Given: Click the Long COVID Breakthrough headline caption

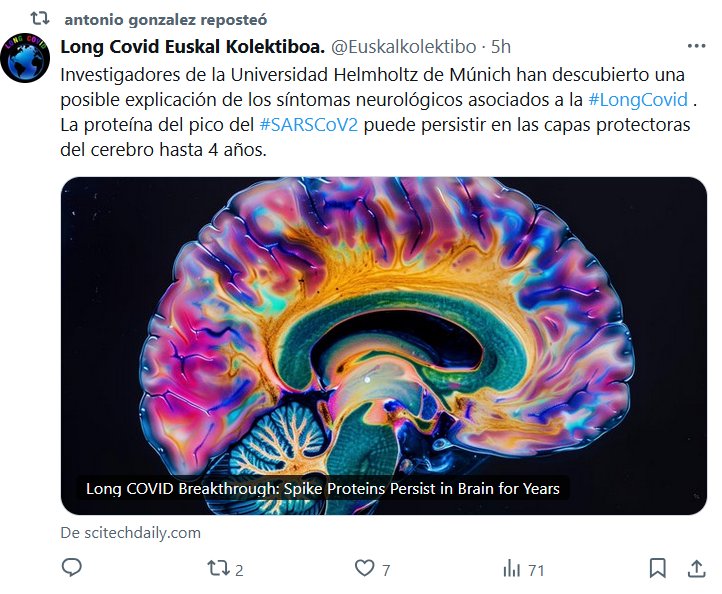Looking at the screenshot, I should (x=323, y=488).
